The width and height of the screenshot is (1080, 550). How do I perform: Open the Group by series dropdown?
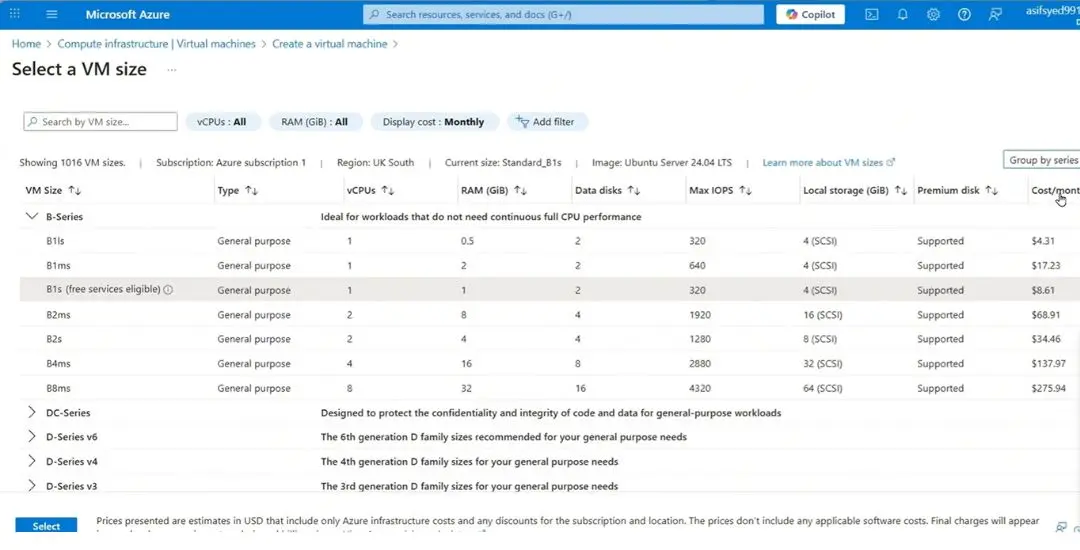click(x=1041, y=160)
